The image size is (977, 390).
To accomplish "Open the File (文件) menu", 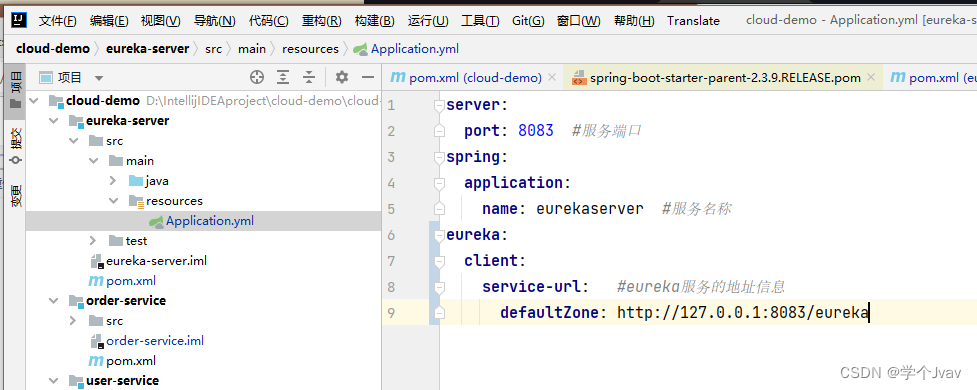I will click(x=57, y=21).
